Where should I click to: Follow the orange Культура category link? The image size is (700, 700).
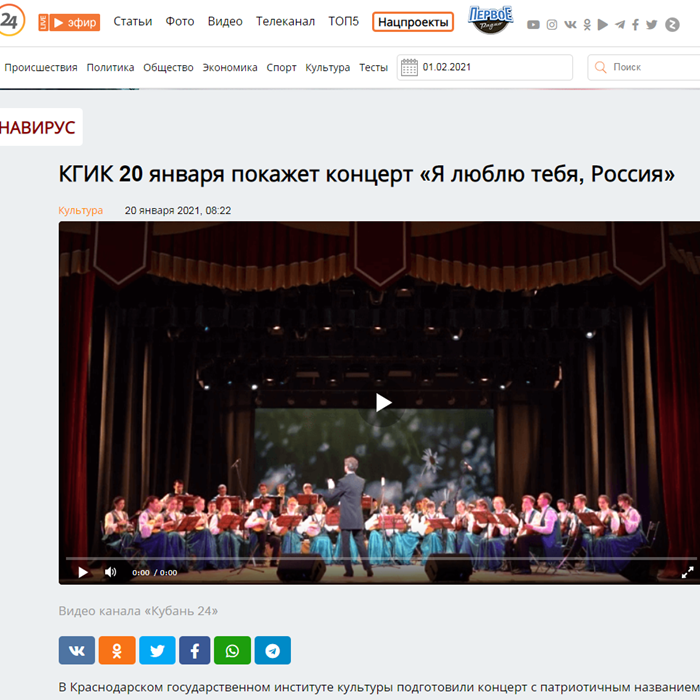tap(80, 210)
